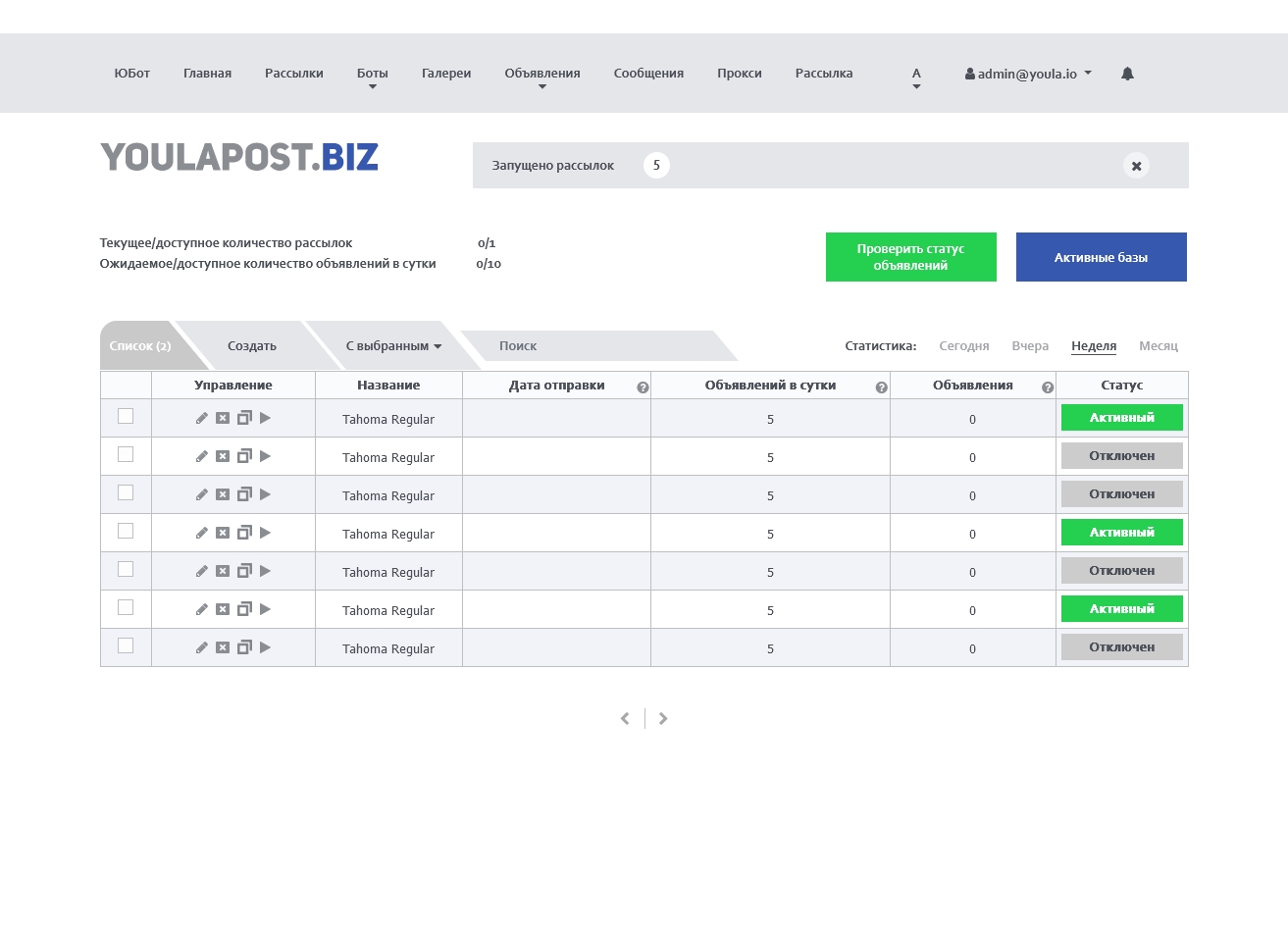Toggle the 'Отключен' status in second row
This screenshot has width=1288, height=928.
click(x=1122, y=456)
